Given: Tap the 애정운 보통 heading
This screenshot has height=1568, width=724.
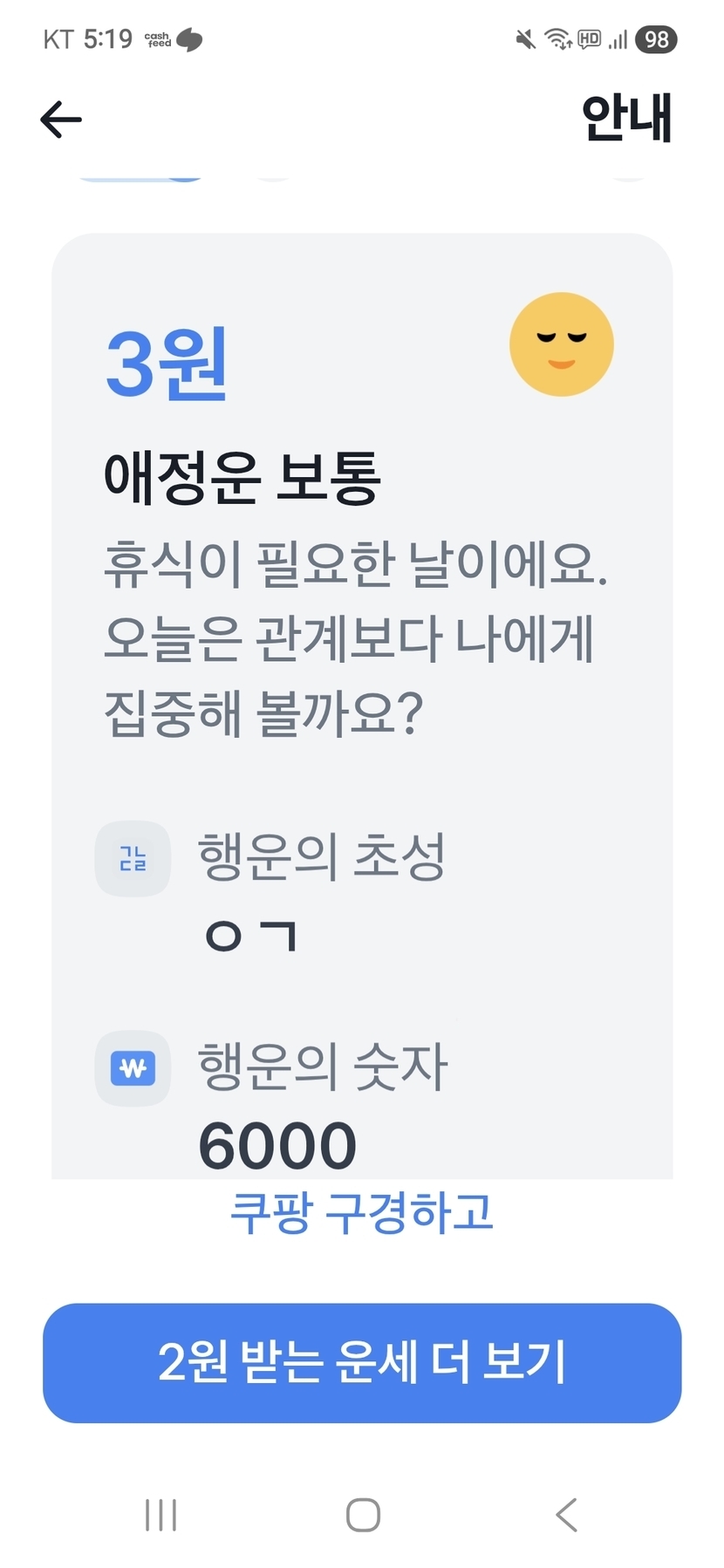Looking at the screenshot, I should pos(242,478).
